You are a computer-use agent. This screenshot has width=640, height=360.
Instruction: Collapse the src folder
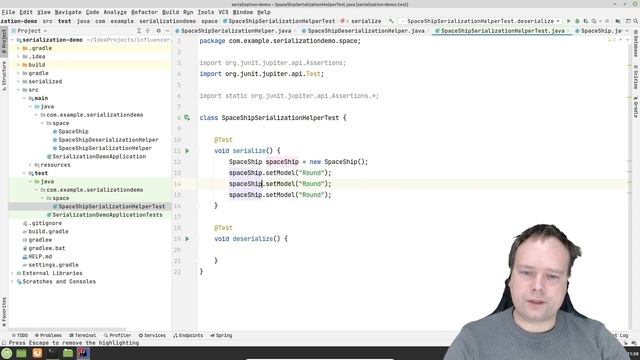(x=18, y=90)
